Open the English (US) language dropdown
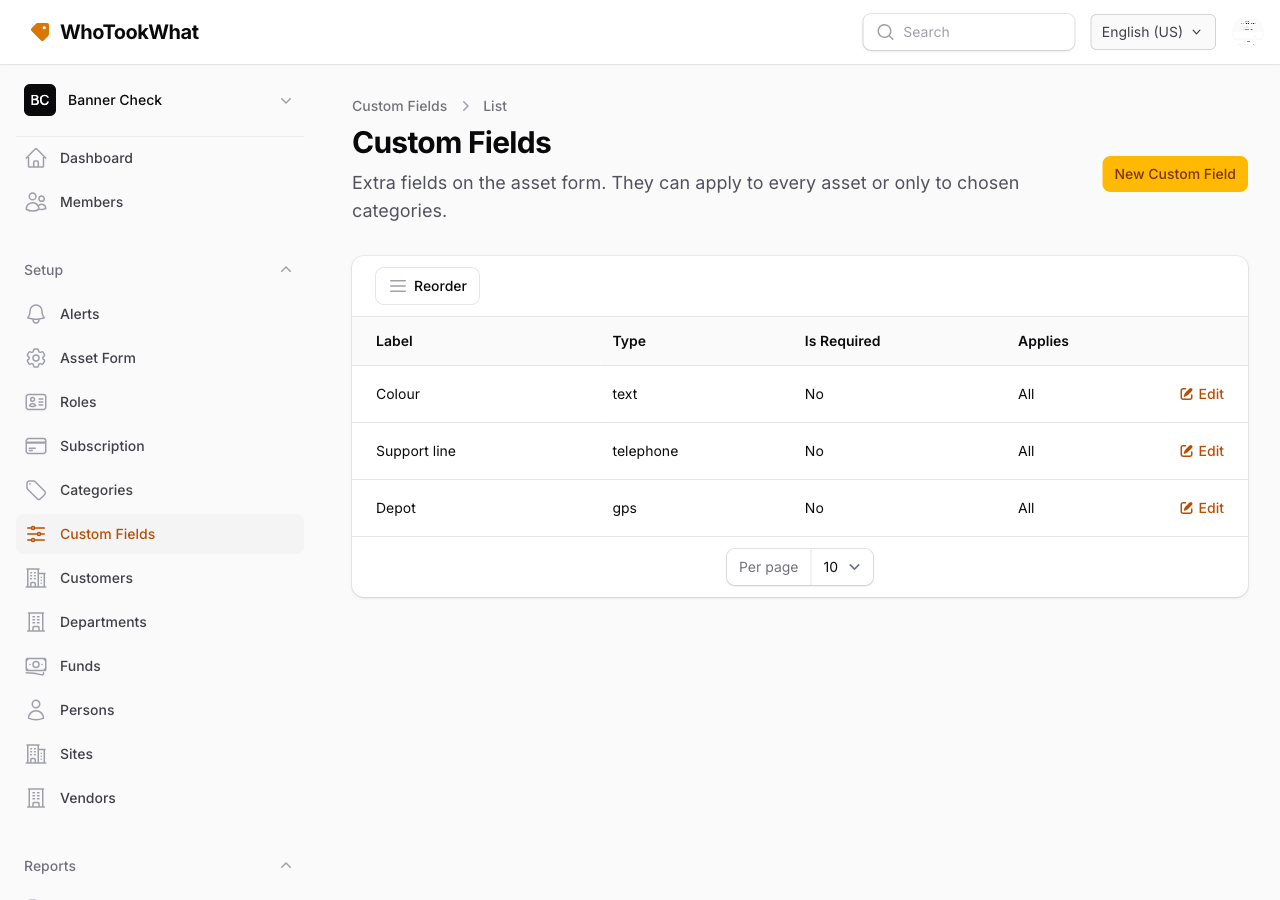 [1153, 32]
